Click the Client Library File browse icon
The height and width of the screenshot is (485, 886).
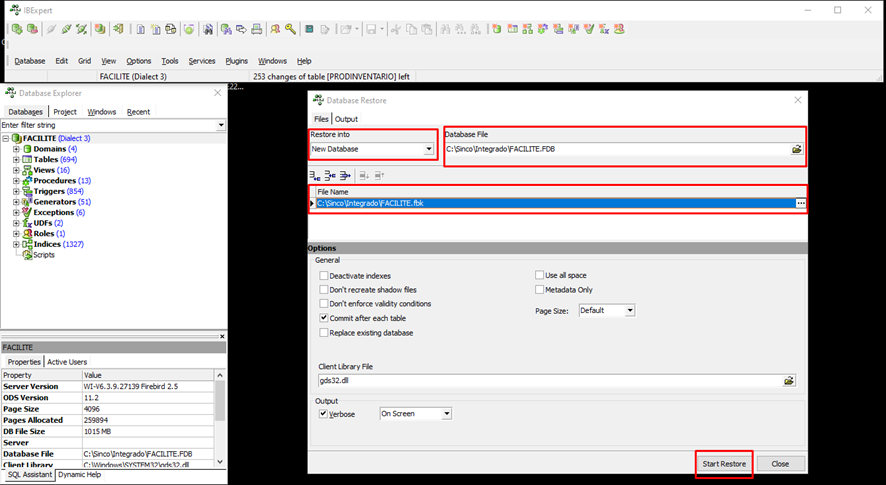pyautogui.click(x=789, y=381)
